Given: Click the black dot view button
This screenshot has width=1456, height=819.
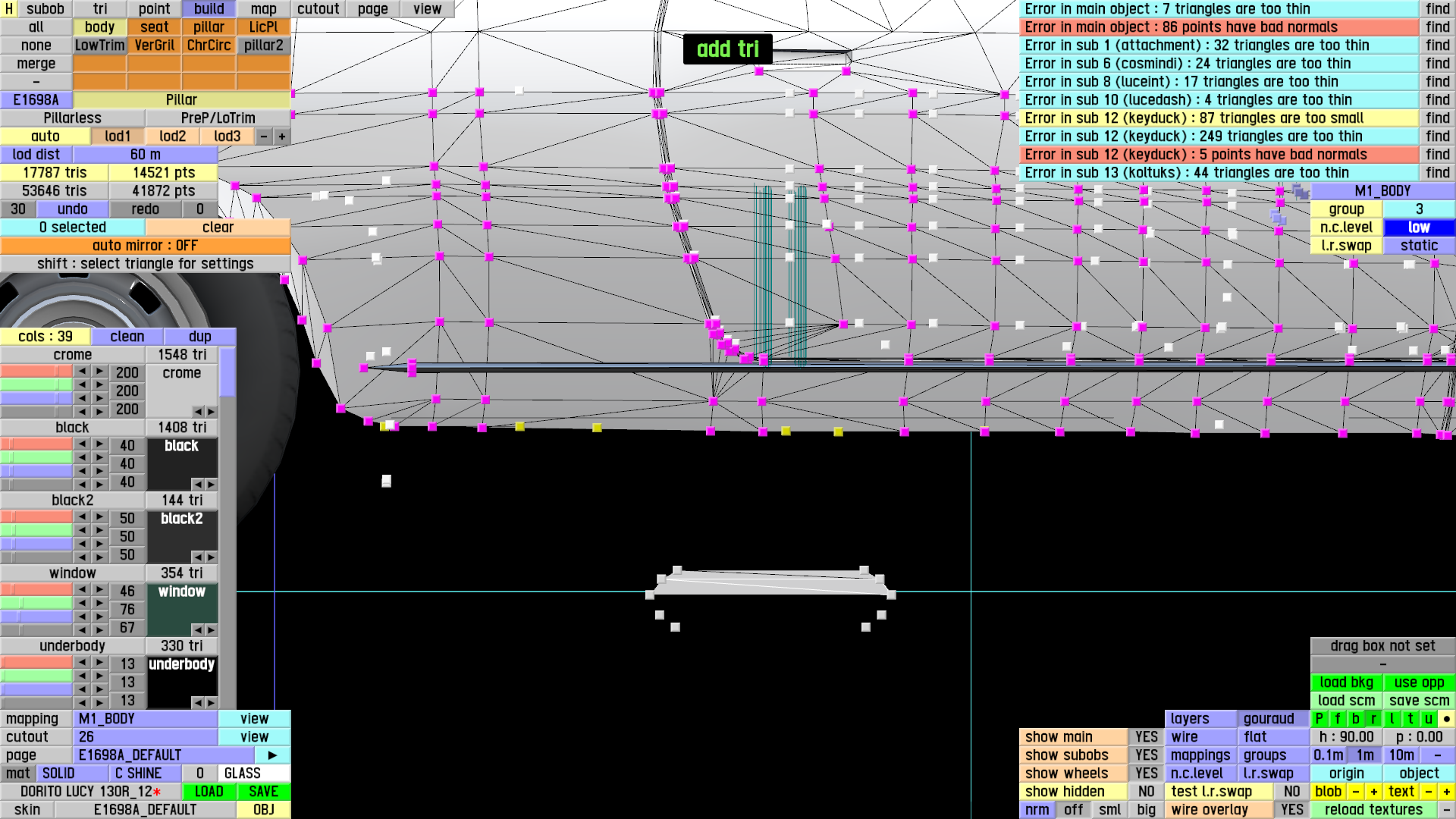Looking at the screenshot, I should pyautogui.click(x=1447, y=718).
